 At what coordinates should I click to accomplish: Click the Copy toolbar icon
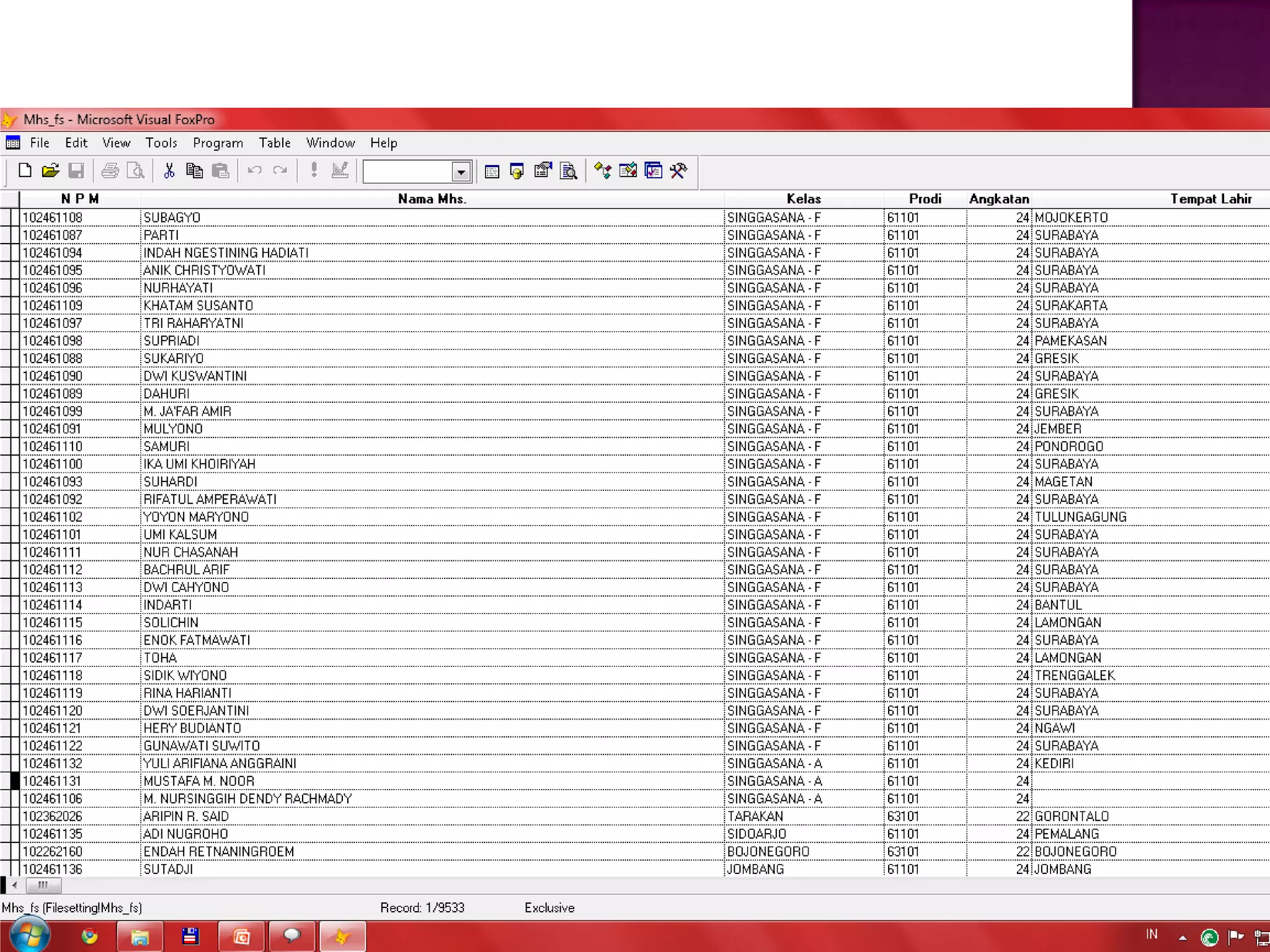point(194,171)
